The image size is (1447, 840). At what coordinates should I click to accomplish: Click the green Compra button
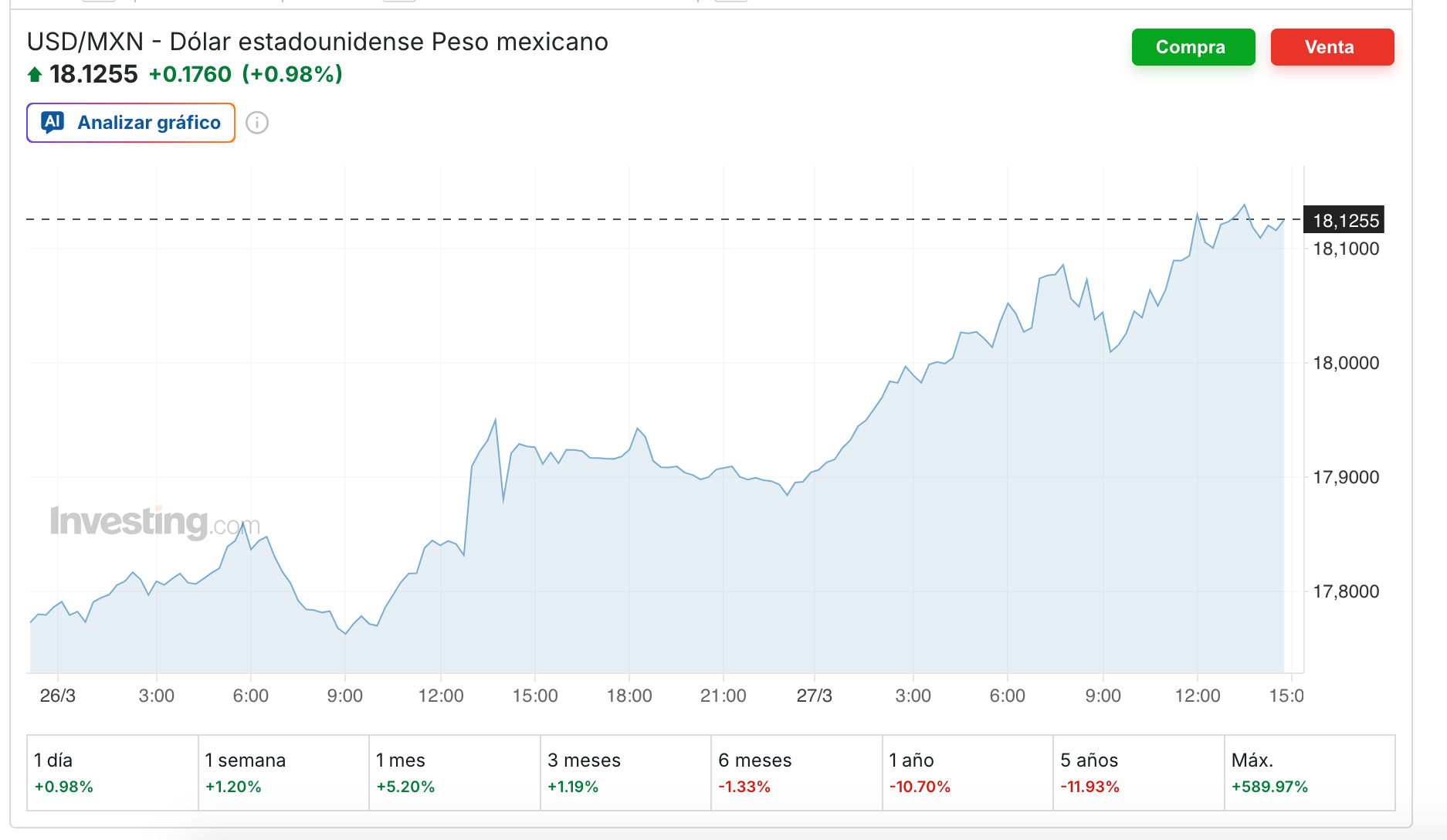(1193, 47)
